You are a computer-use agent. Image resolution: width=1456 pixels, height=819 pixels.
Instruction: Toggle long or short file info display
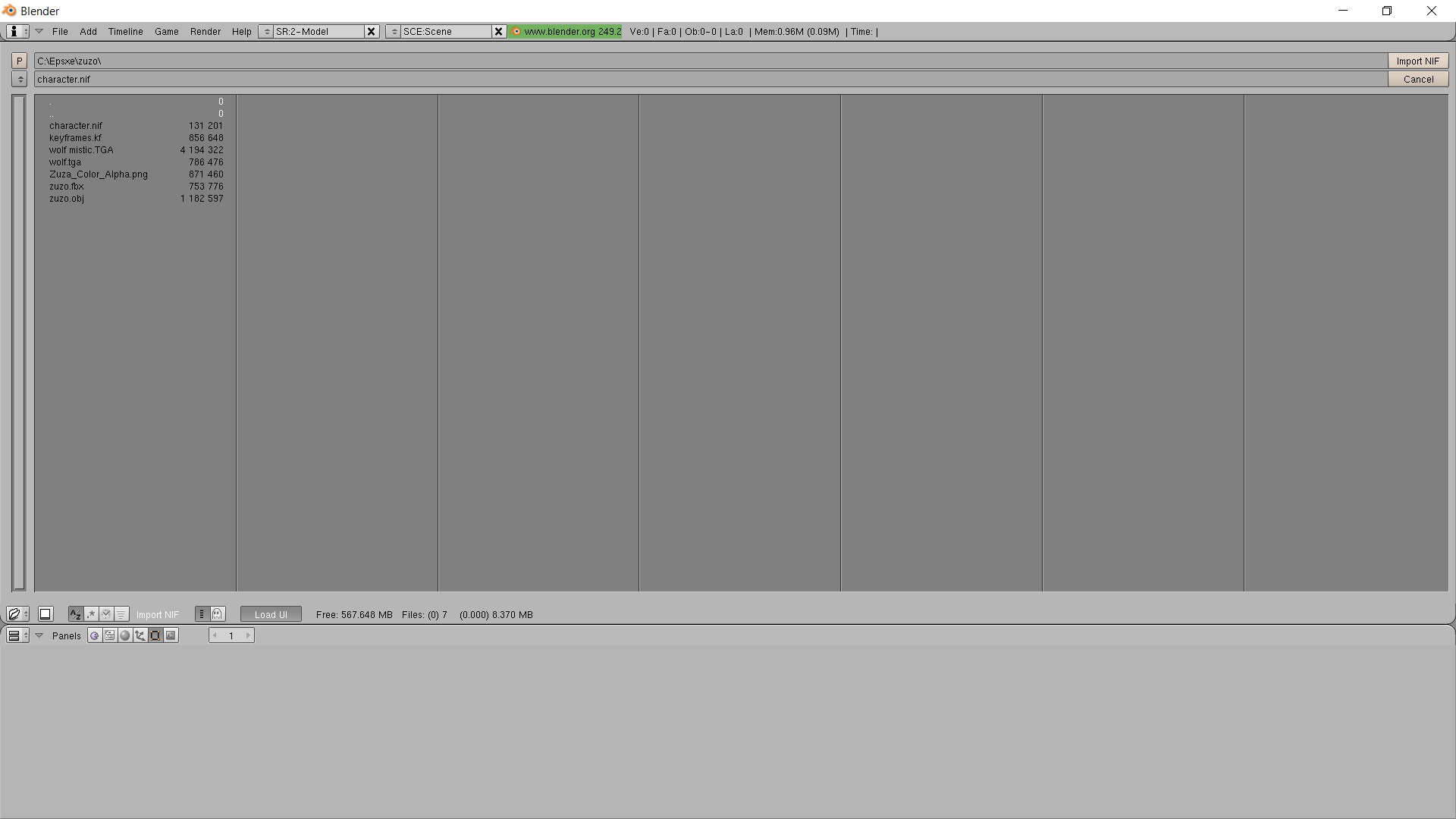coord(202,614)
